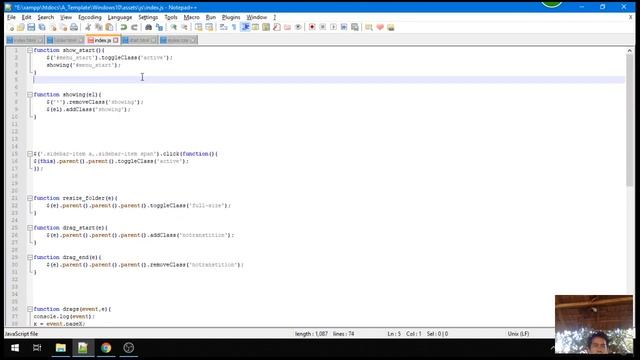This screenshot has height=360, width=640.
Task: Run macro multiple times icon
Action: 344,27
